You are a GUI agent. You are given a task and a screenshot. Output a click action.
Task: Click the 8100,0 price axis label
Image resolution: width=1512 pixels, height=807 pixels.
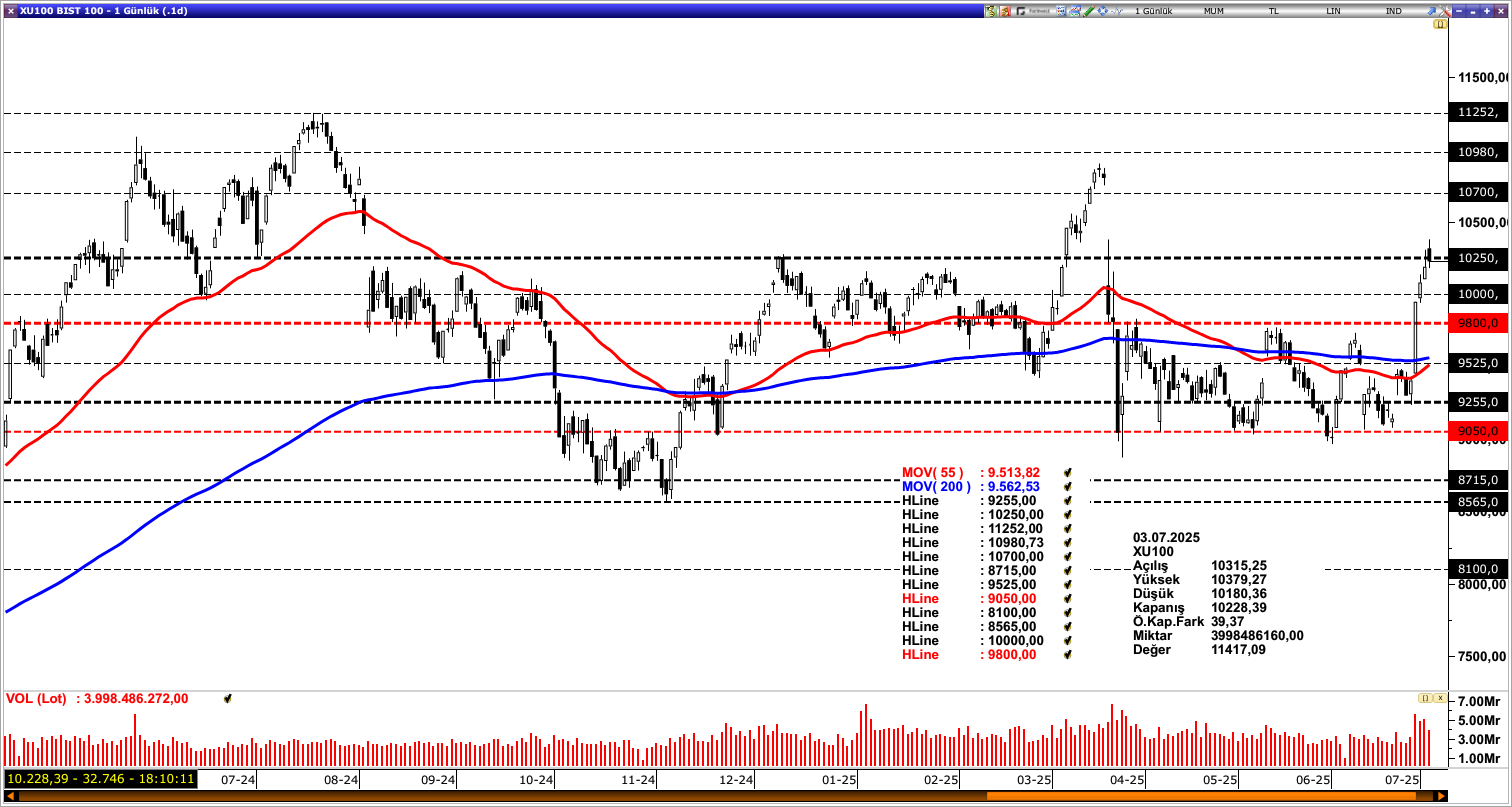tap(1476, 569)
